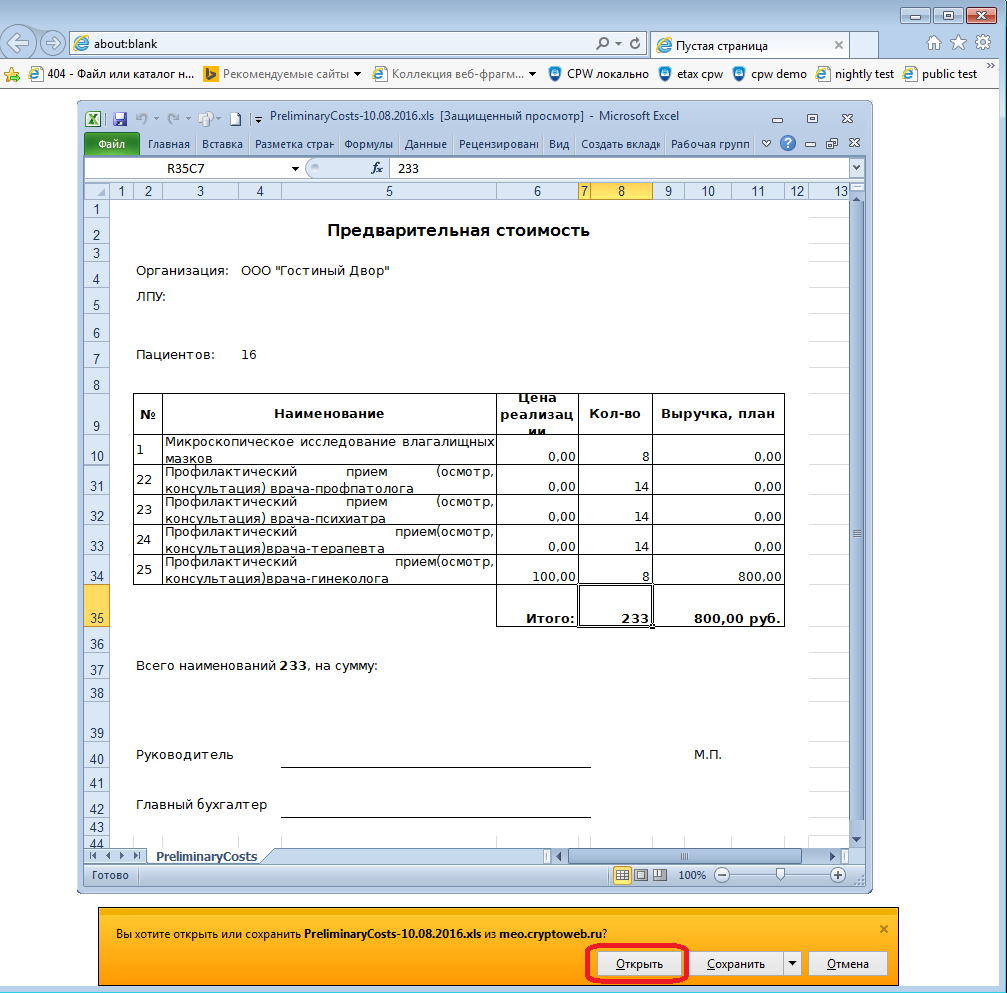The width and height of the screenshot is (1007, 993).
Task: Click the browser back arrow button
Action: point(19,43)
